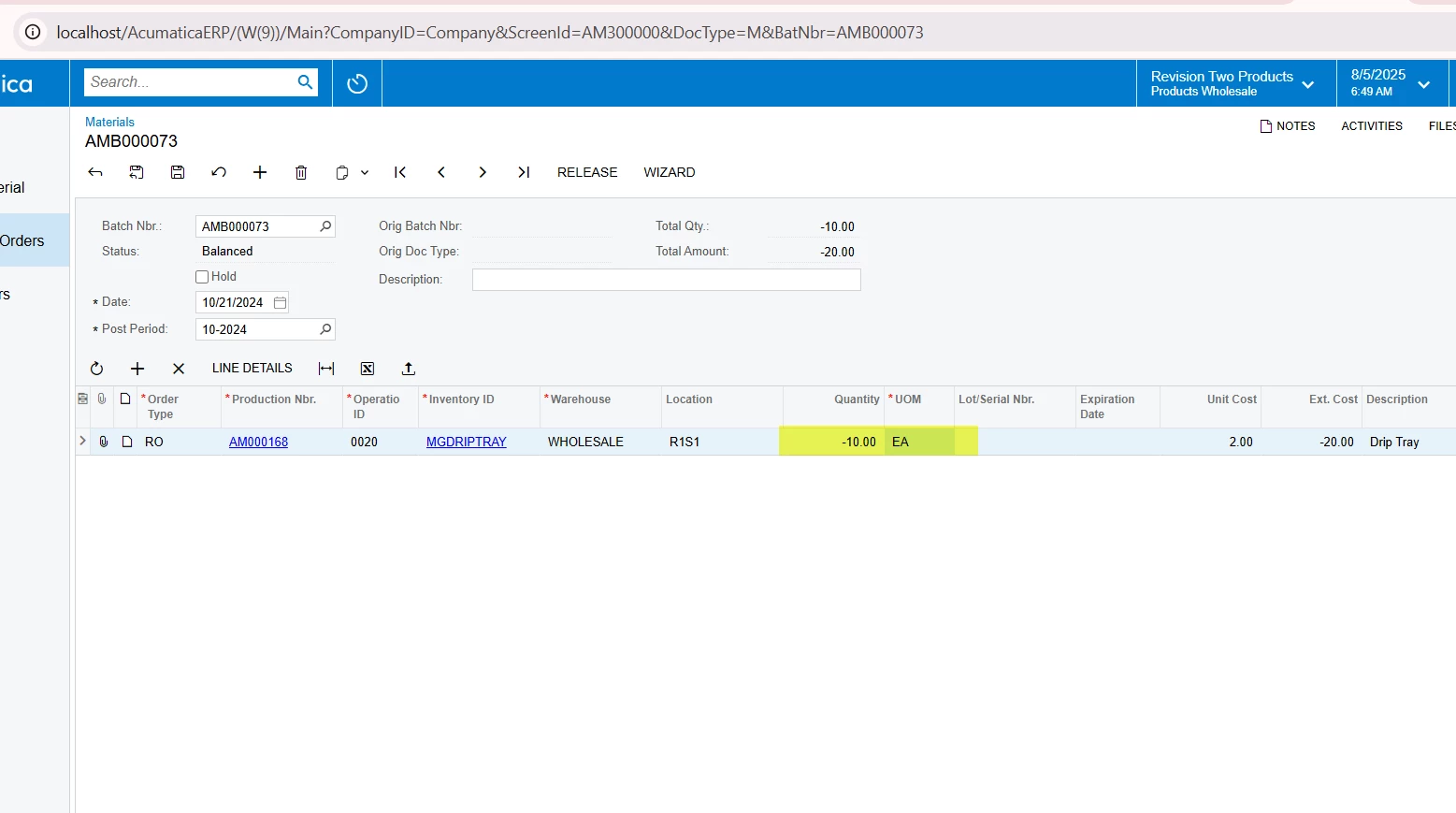
Task: Click the grid column configuration icon in header
Action: 82,399
